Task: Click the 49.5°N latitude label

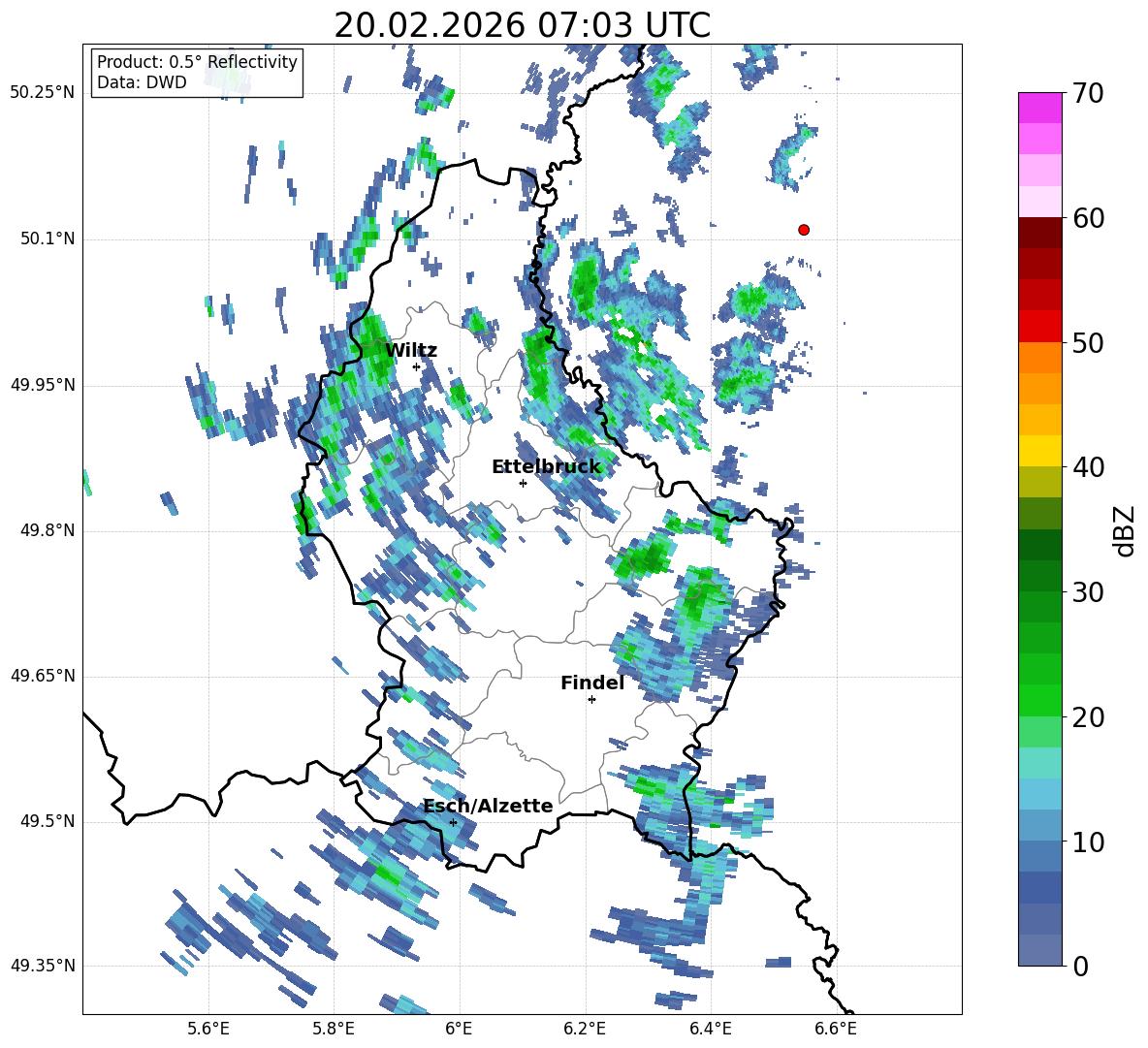Action: [48, 822]
